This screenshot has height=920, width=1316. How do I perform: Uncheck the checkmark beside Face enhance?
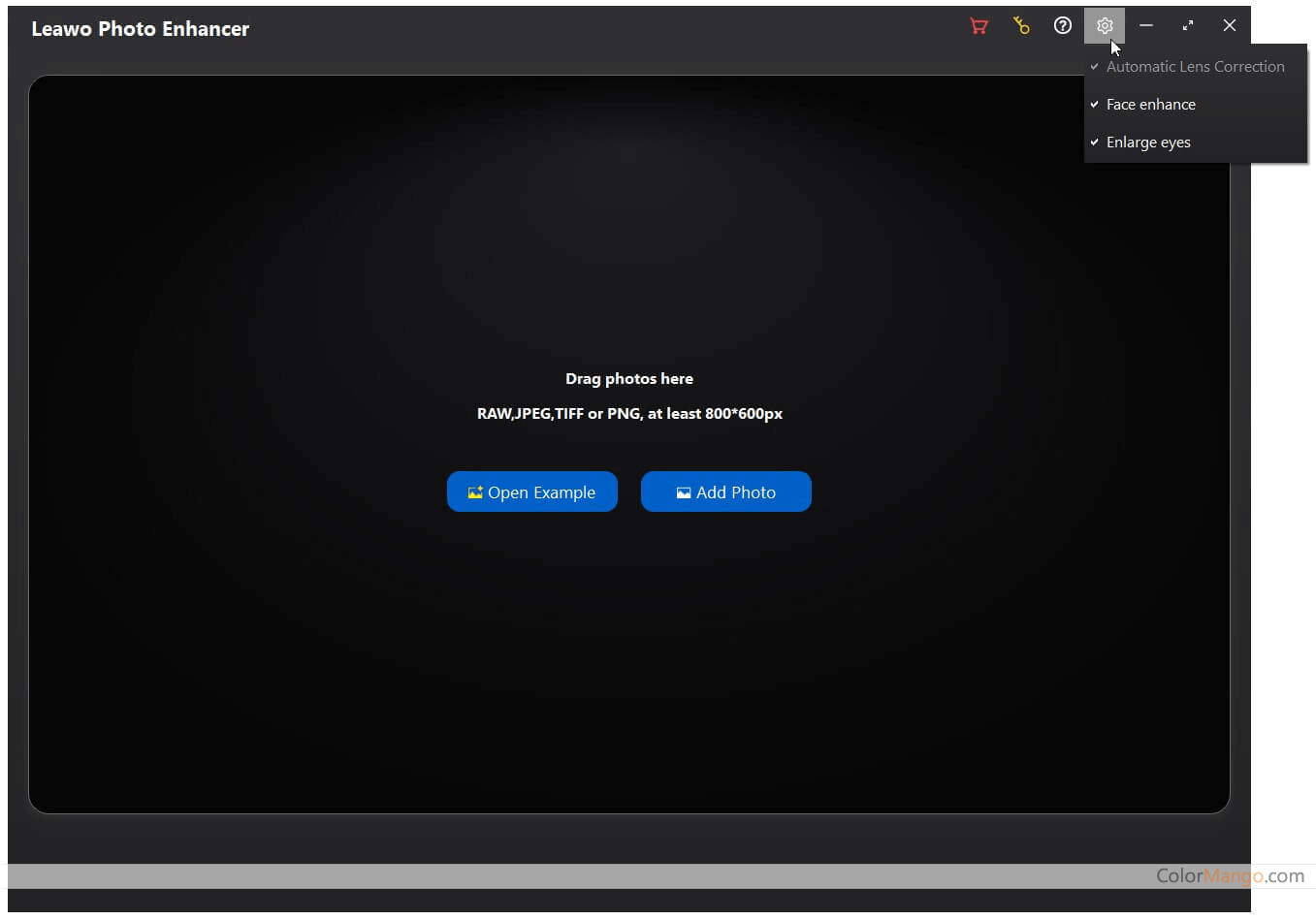1095,105
